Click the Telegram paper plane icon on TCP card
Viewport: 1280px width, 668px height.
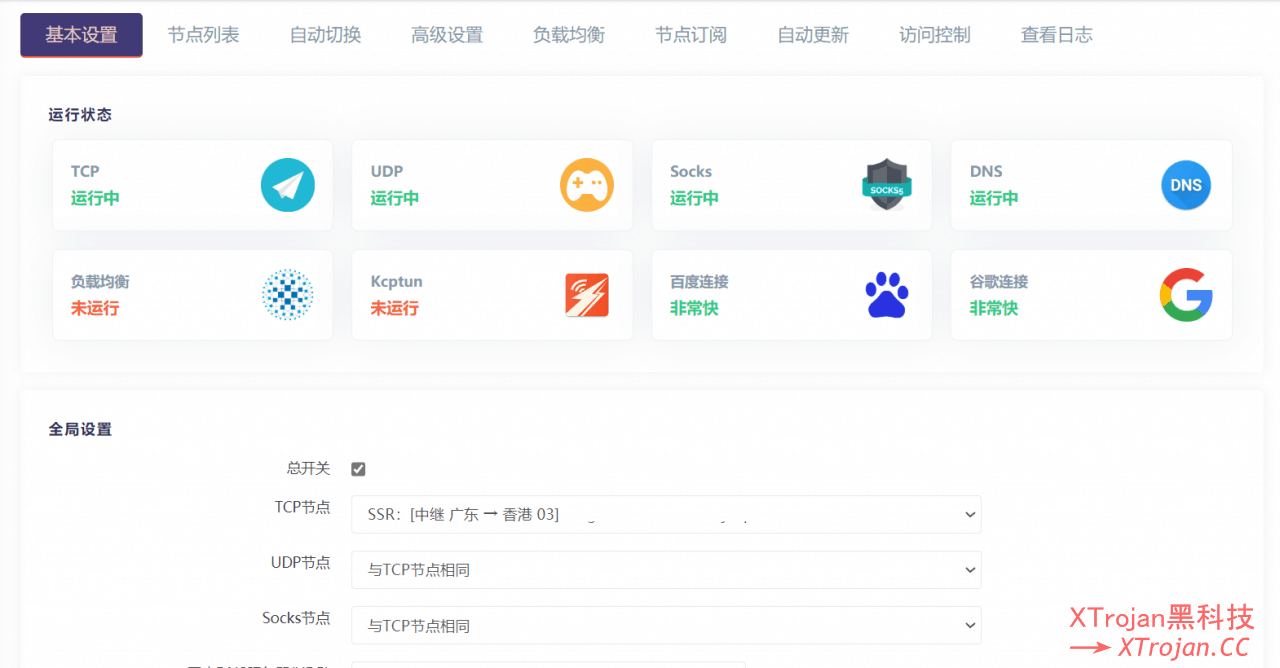(288, 185)
